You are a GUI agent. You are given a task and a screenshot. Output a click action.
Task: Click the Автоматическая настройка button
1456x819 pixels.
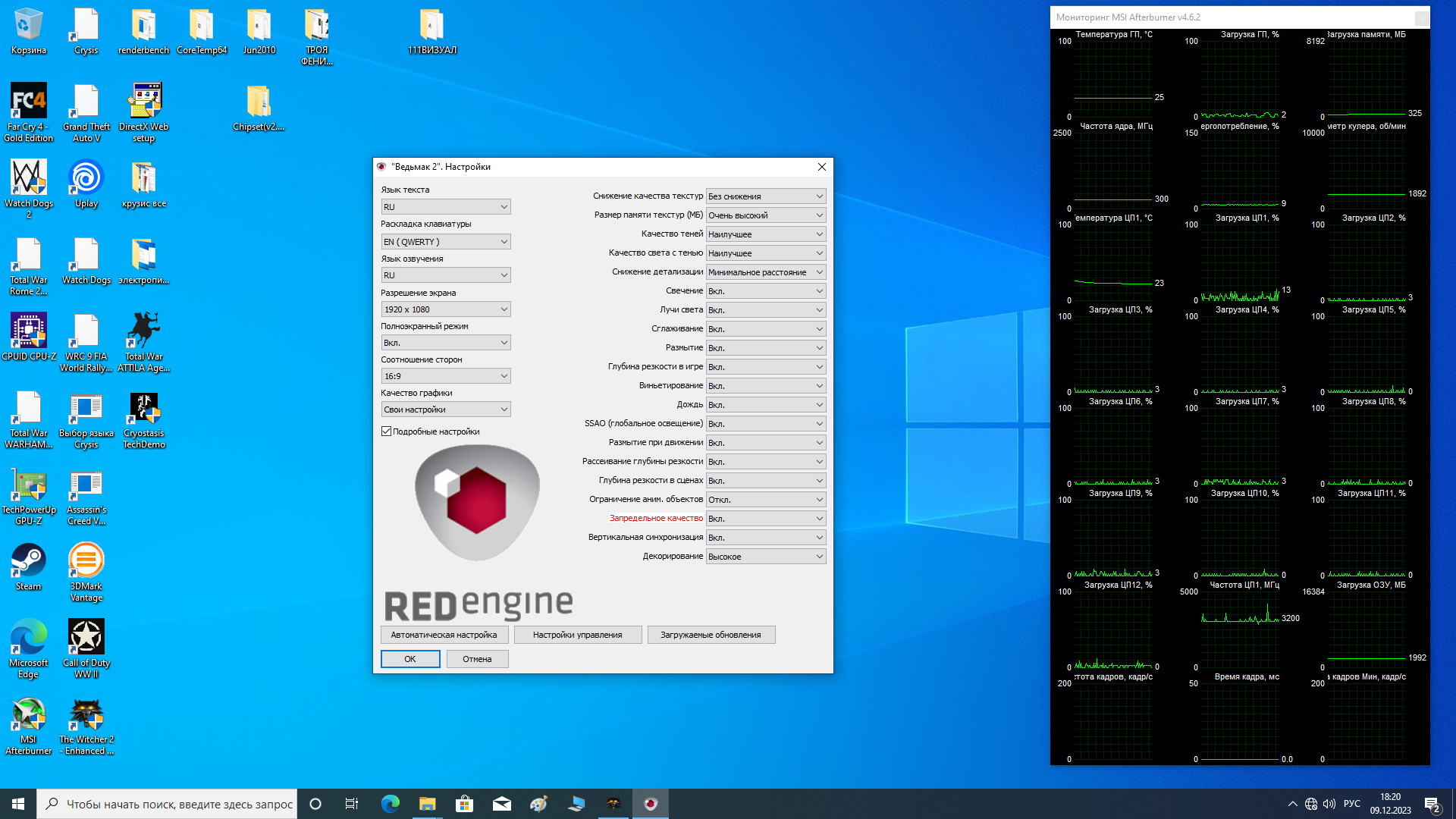pyautogui.click(x=444, y=635)
